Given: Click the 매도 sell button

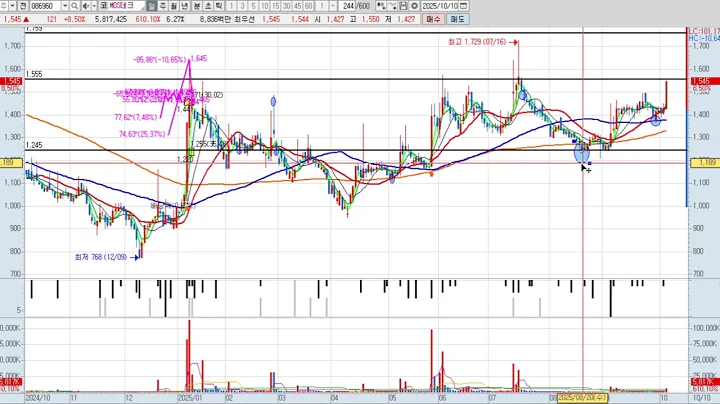Looking at the screenshot, I should point(457,19).
